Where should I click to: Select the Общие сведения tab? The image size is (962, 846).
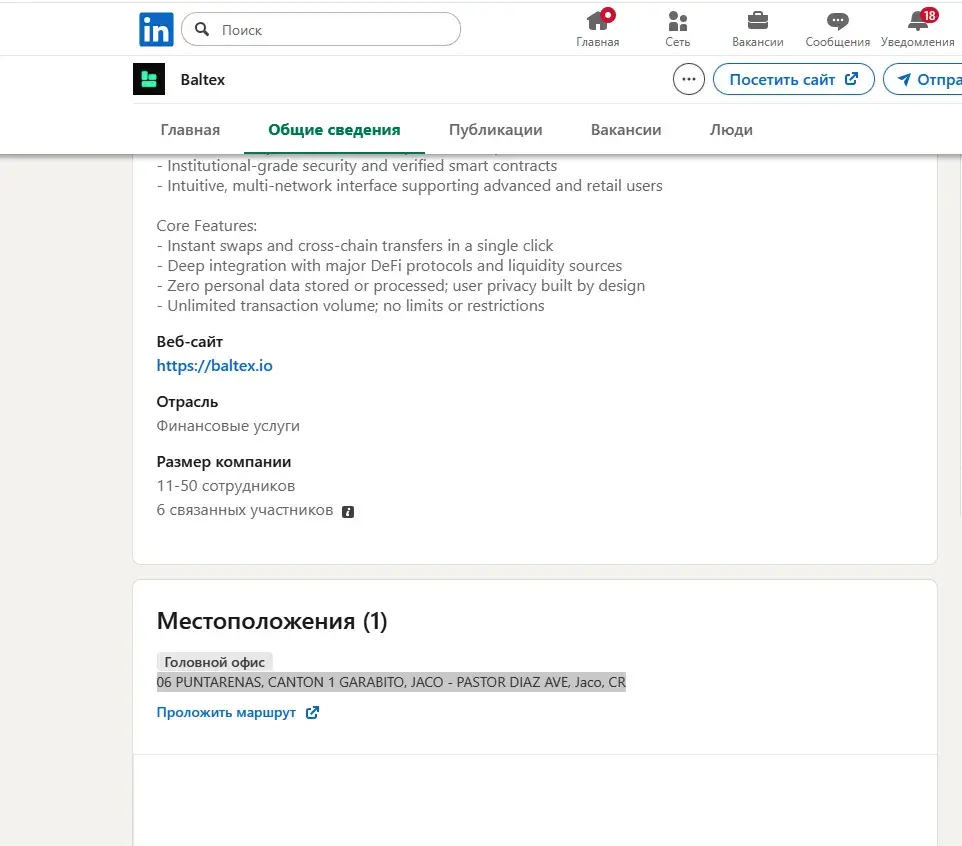click(x=334, y=130)
